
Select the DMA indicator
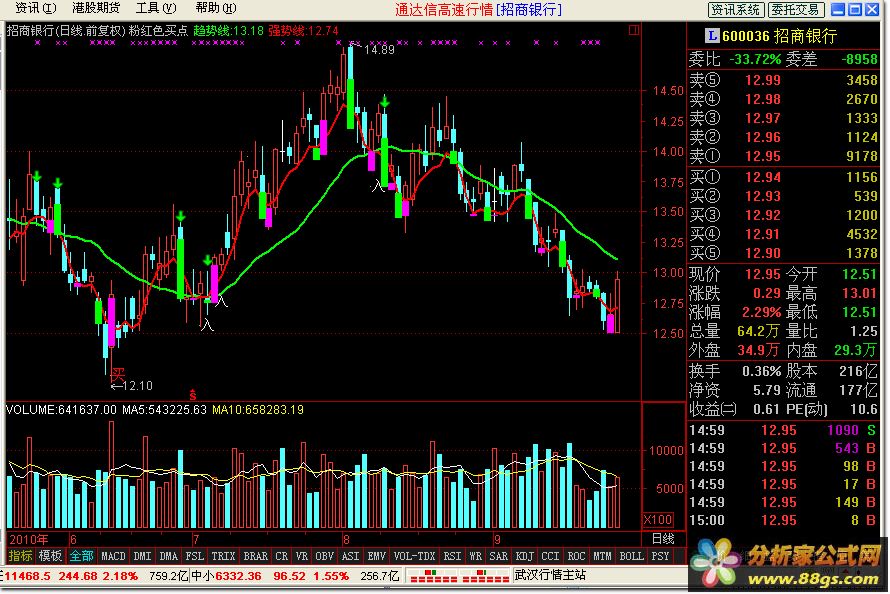169,557
